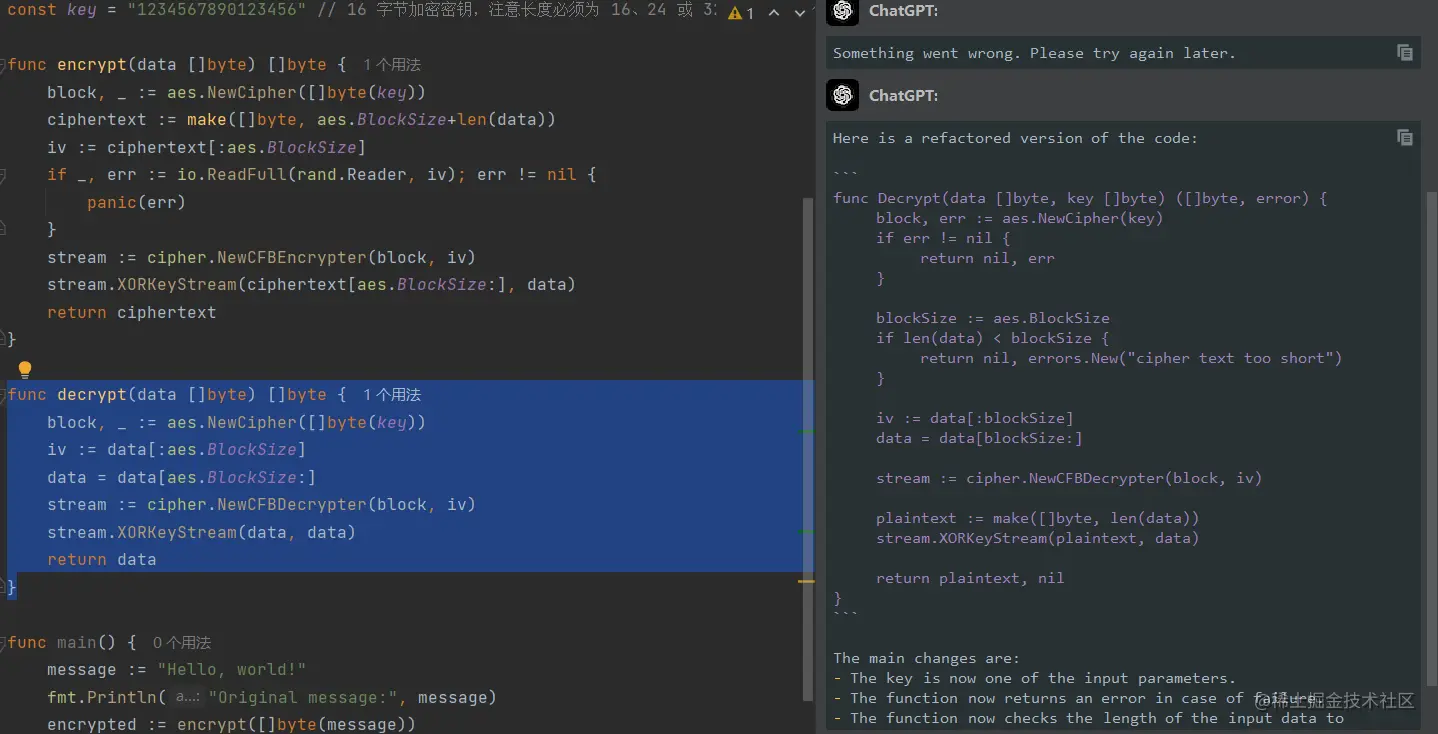Click 'blockSize := aes.BlockSize' in chat reply
Viewport: 1438px width, 734px height.
993,318
